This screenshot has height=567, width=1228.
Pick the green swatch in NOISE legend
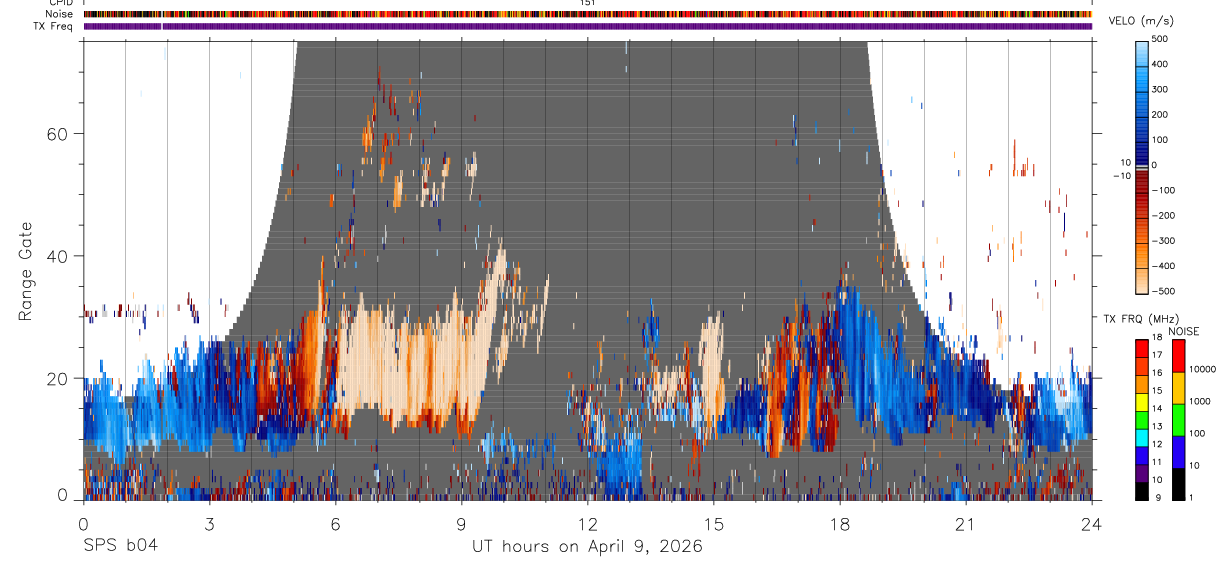(1178, 420)
